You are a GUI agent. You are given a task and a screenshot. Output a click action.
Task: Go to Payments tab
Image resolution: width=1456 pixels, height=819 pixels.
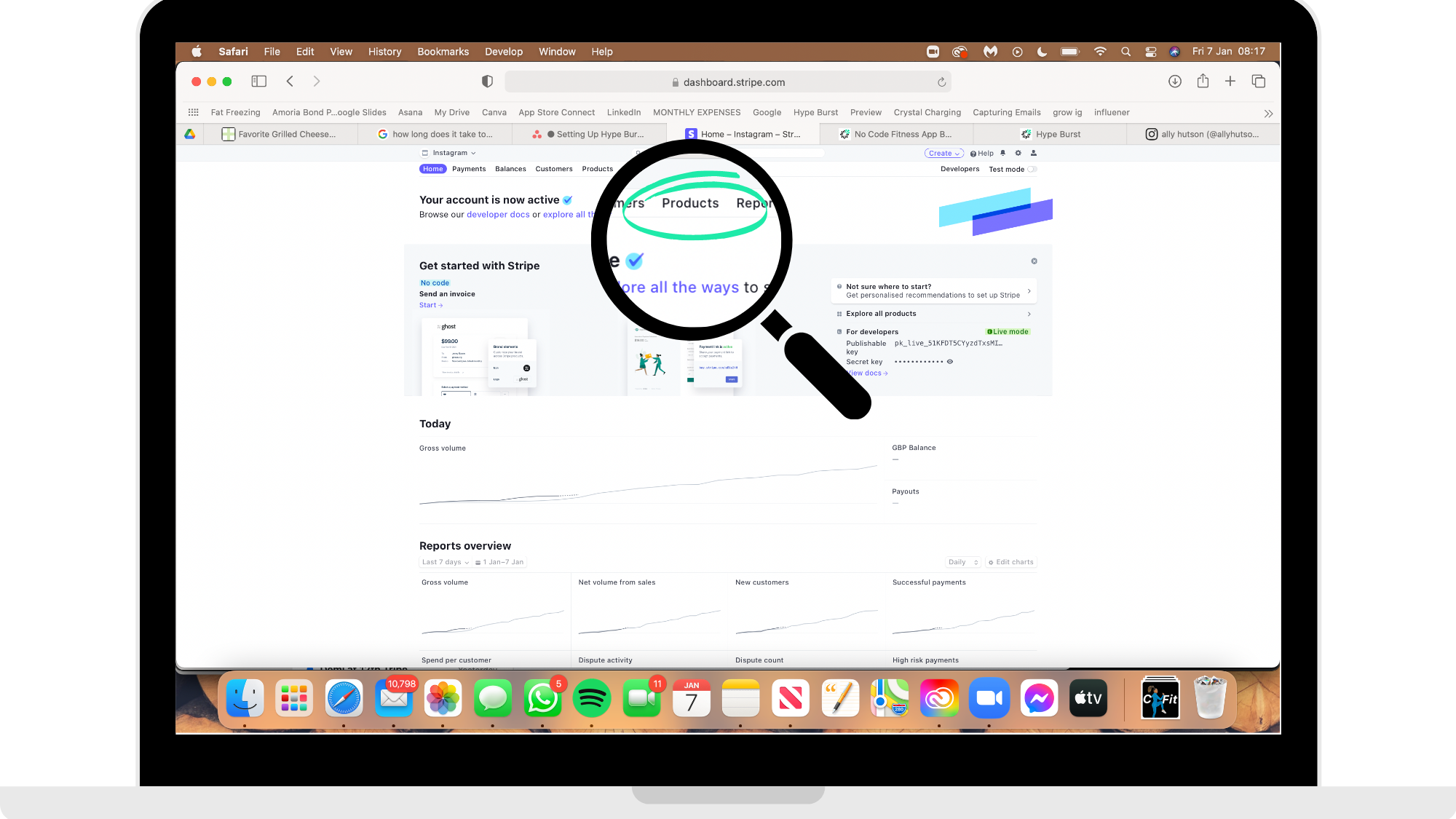pyautogui.click(x=468, y=169)
